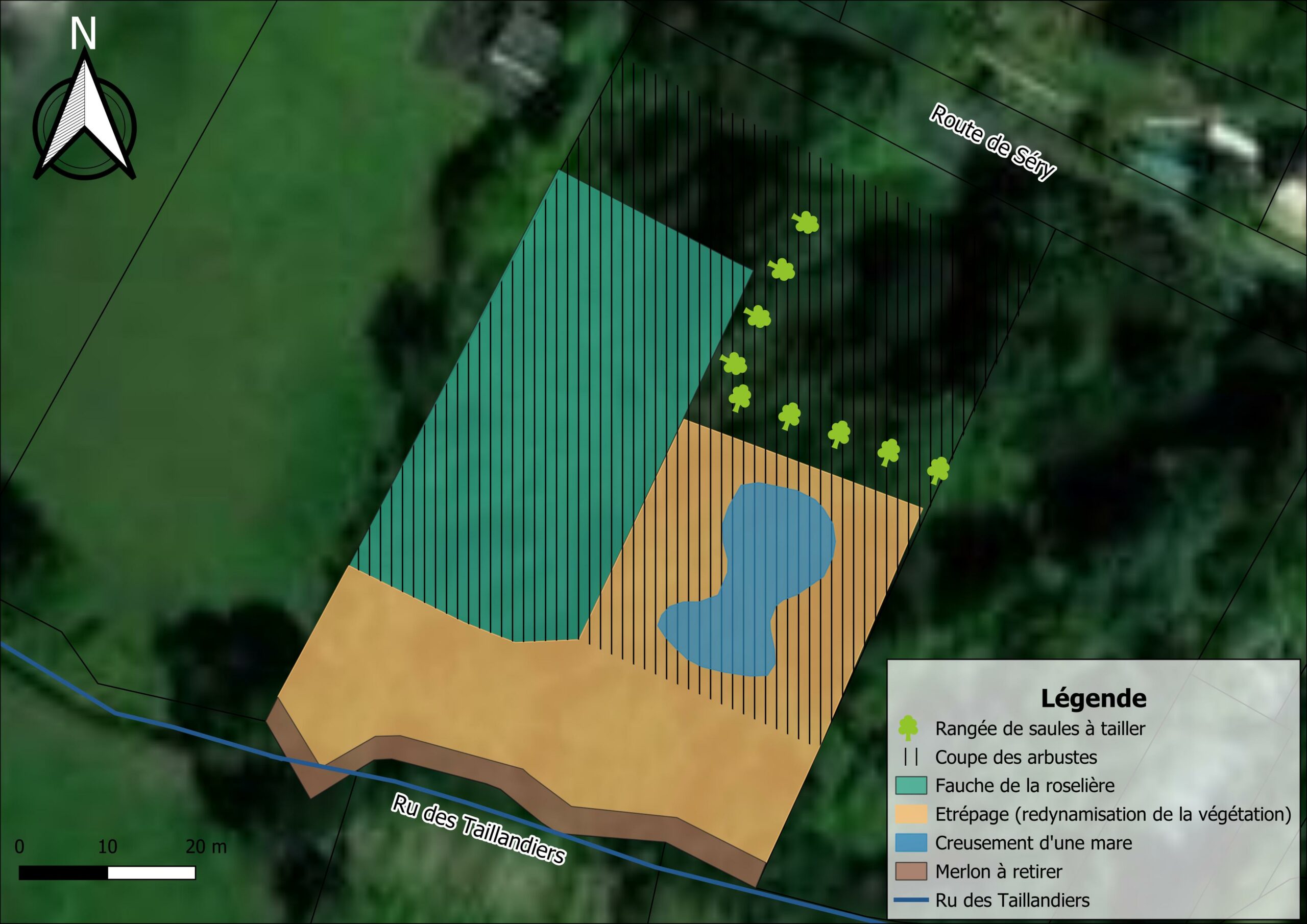Click the Ru des Taillandiers map label

(479, 829)
